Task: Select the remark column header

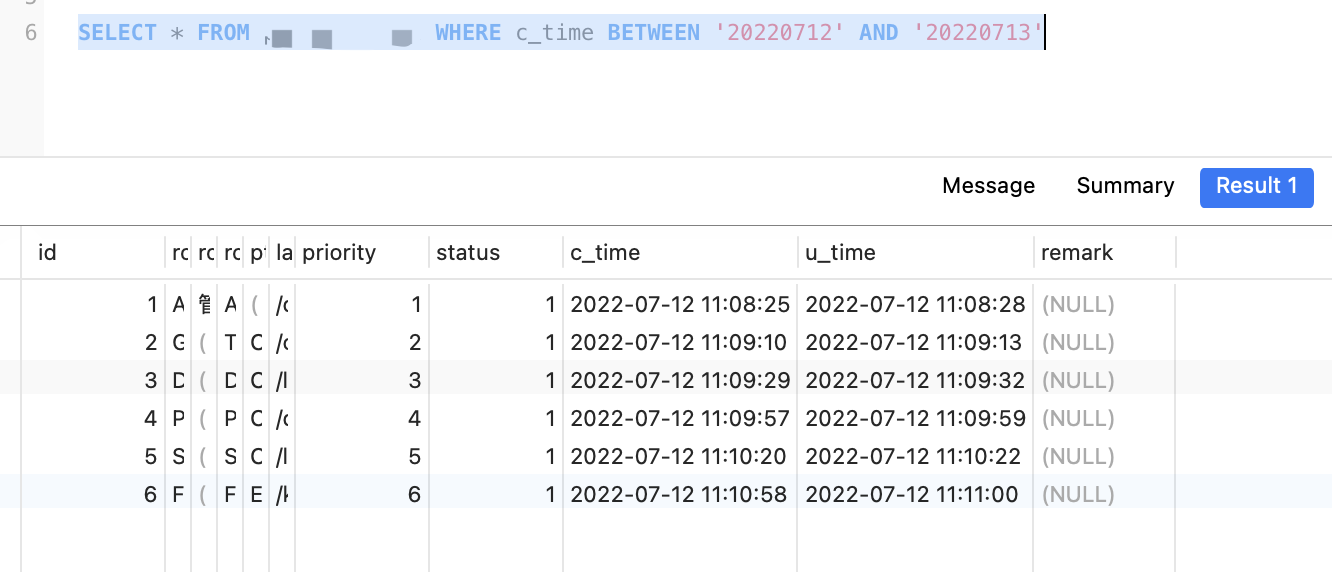Action: 1077,253
